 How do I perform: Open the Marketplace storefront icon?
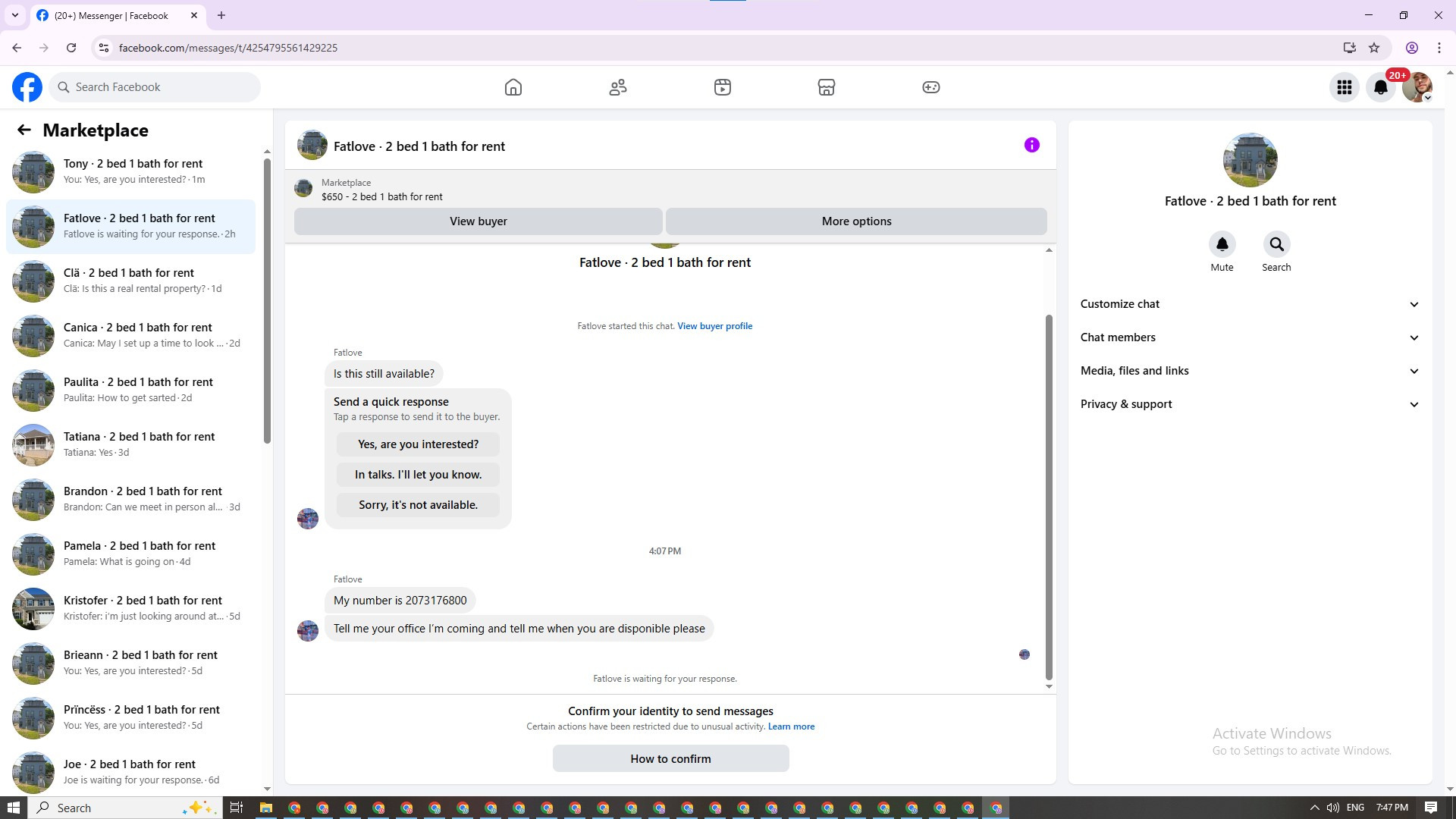tap(827, 87)
